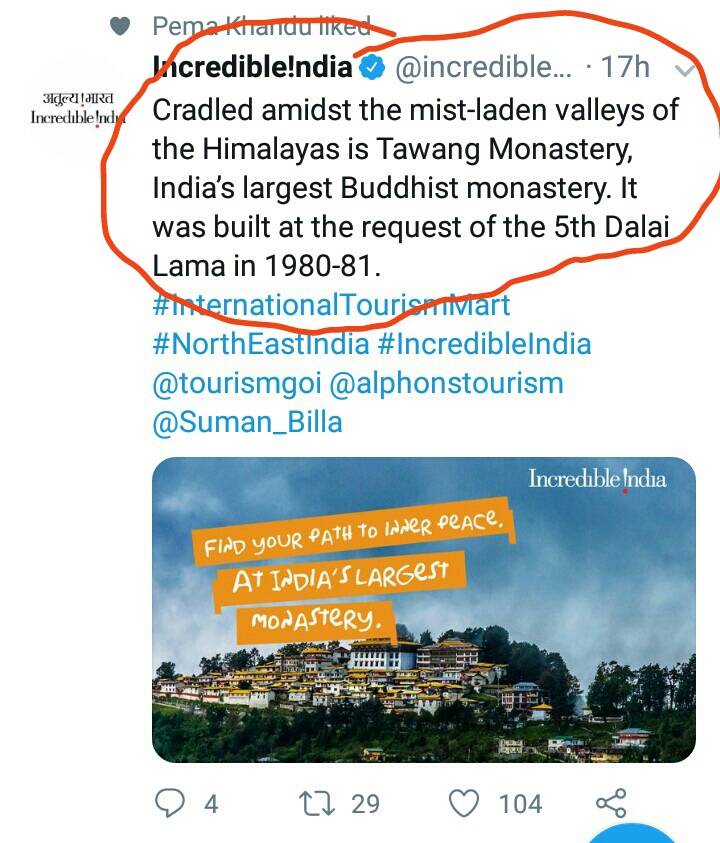The width and height of the screenshot is (720, 843).
Task: Click the blue verified badge
Action: click(372, 68)
